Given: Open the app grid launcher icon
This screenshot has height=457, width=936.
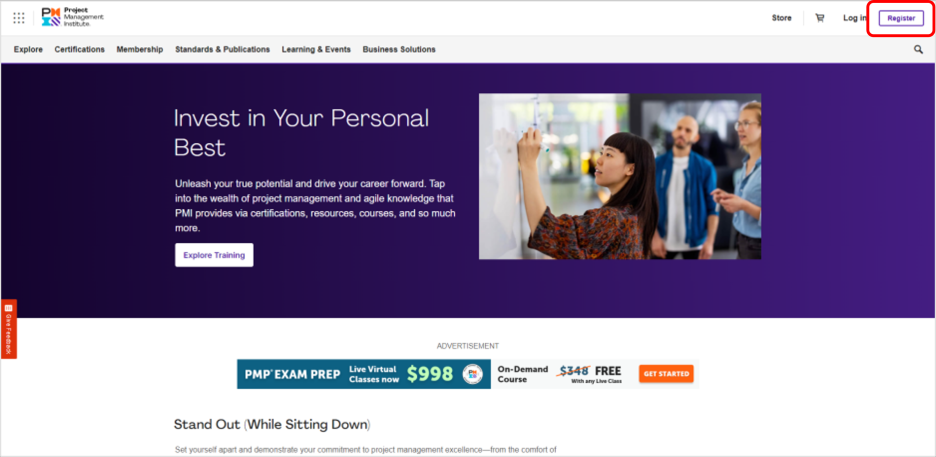Looking at the screenshot, I should point(19,18).
